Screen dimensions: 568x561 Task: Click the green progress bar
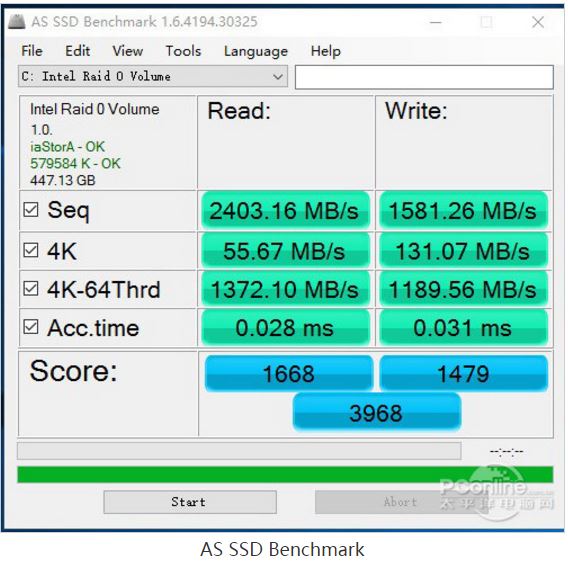(x=285, y=474)
